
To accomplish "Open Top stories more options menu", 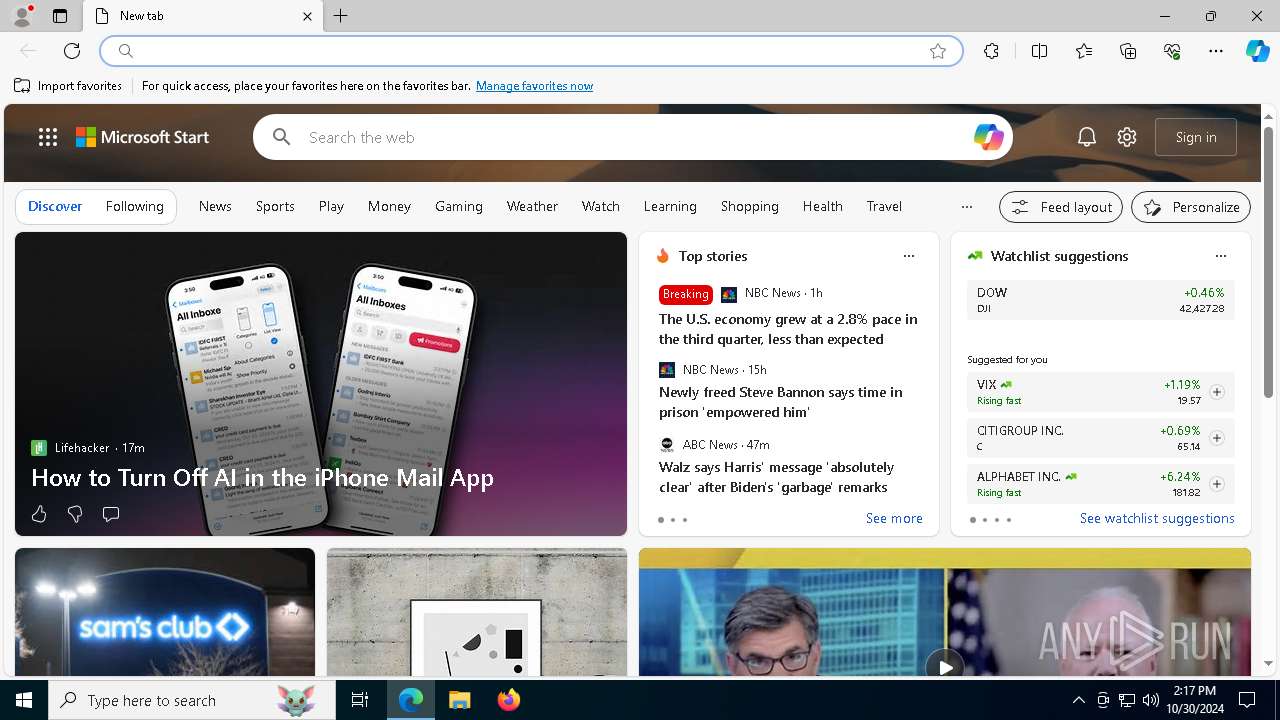I will [909, 256].
